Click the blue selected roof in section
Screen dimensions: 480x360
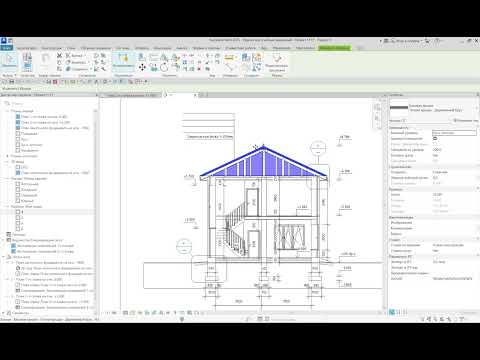[x=263, y=161]
